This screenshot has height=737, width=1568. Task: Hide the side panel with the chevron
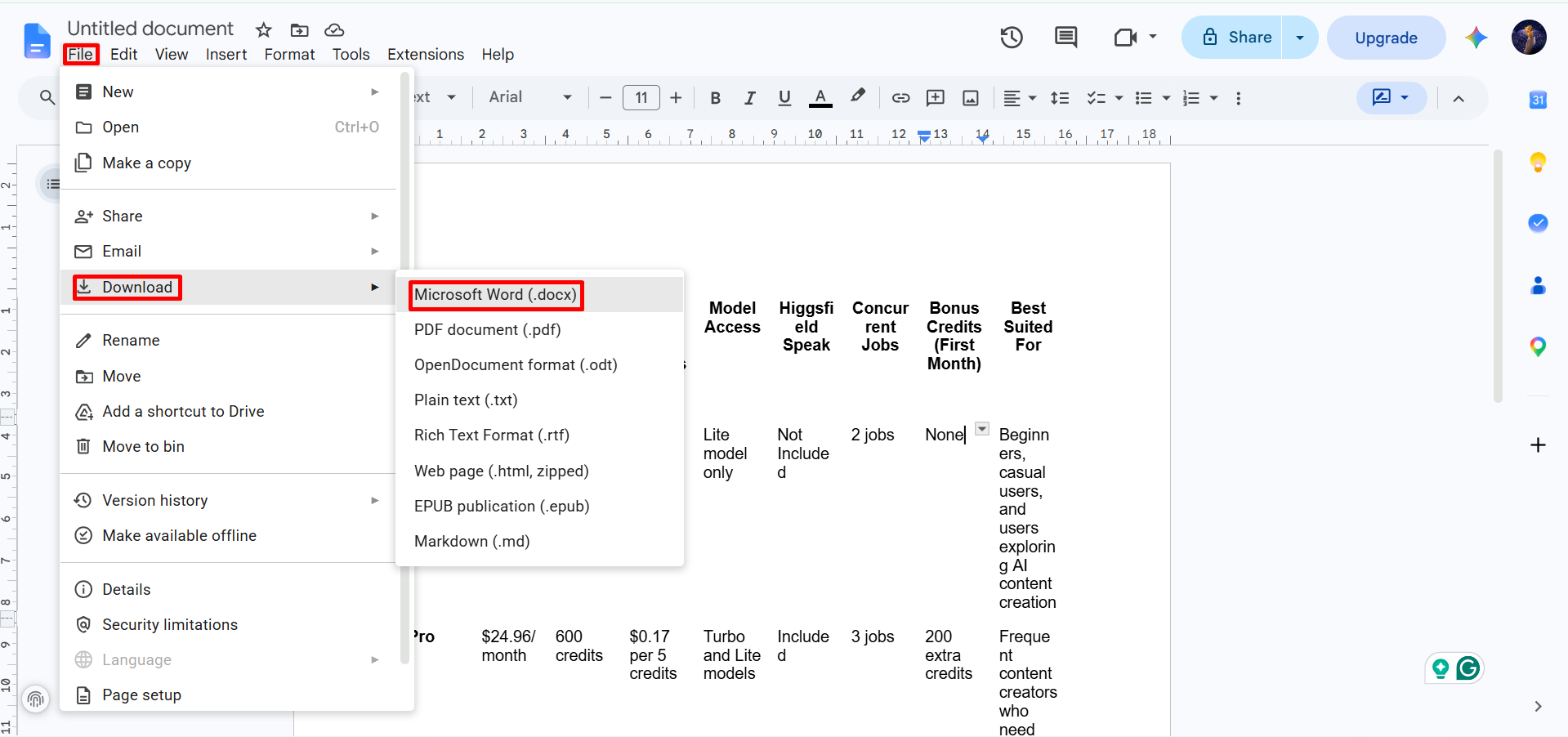click(x=1538, y=707)
